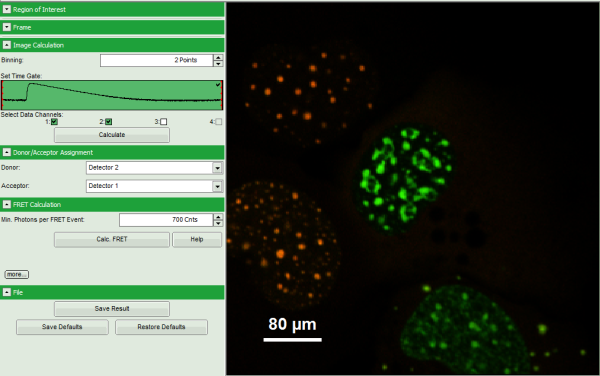Increase the Binning points value
This screenshot has height=376, width=600.
(218, 57)
